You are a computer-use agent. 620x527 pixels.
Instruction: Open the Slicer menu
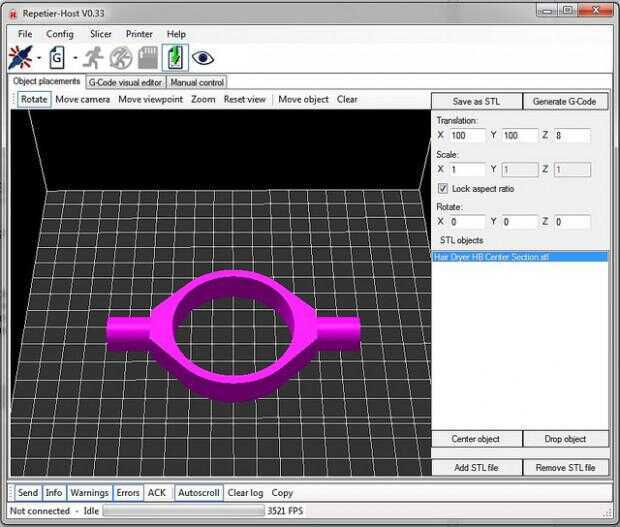point(101,34)
